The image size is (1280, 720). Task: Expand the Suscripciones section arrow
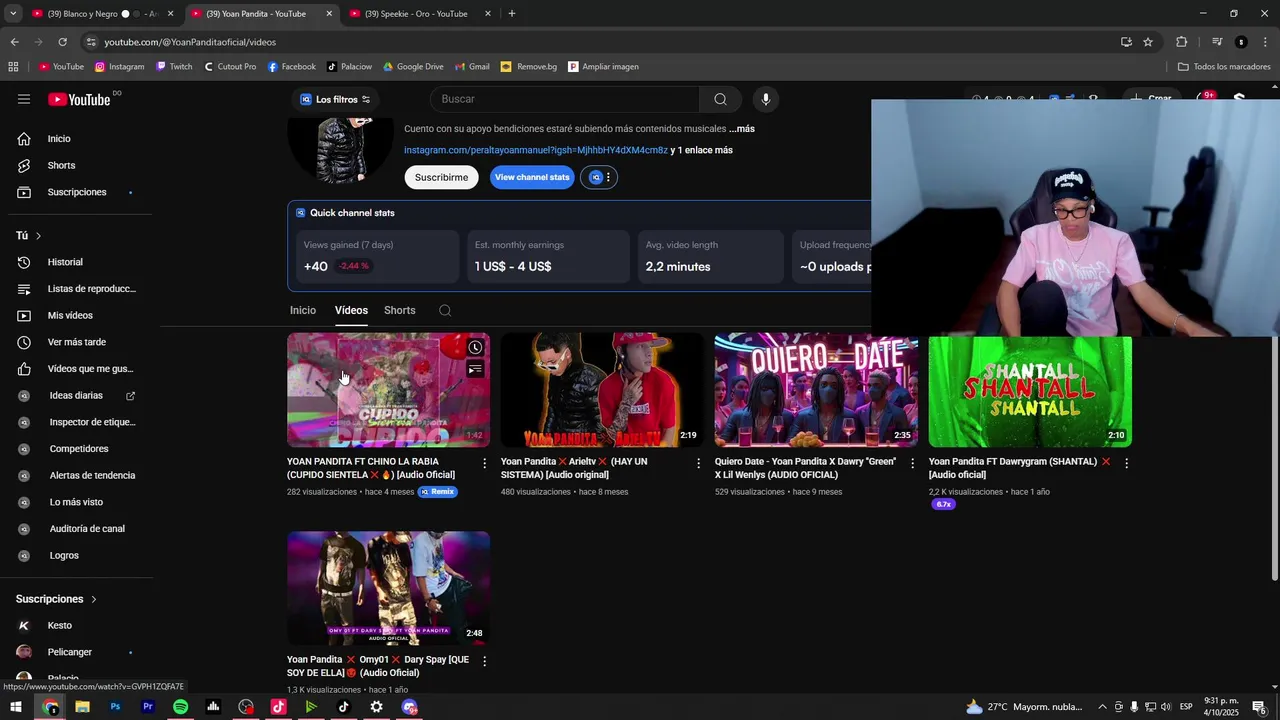(94, 599)
